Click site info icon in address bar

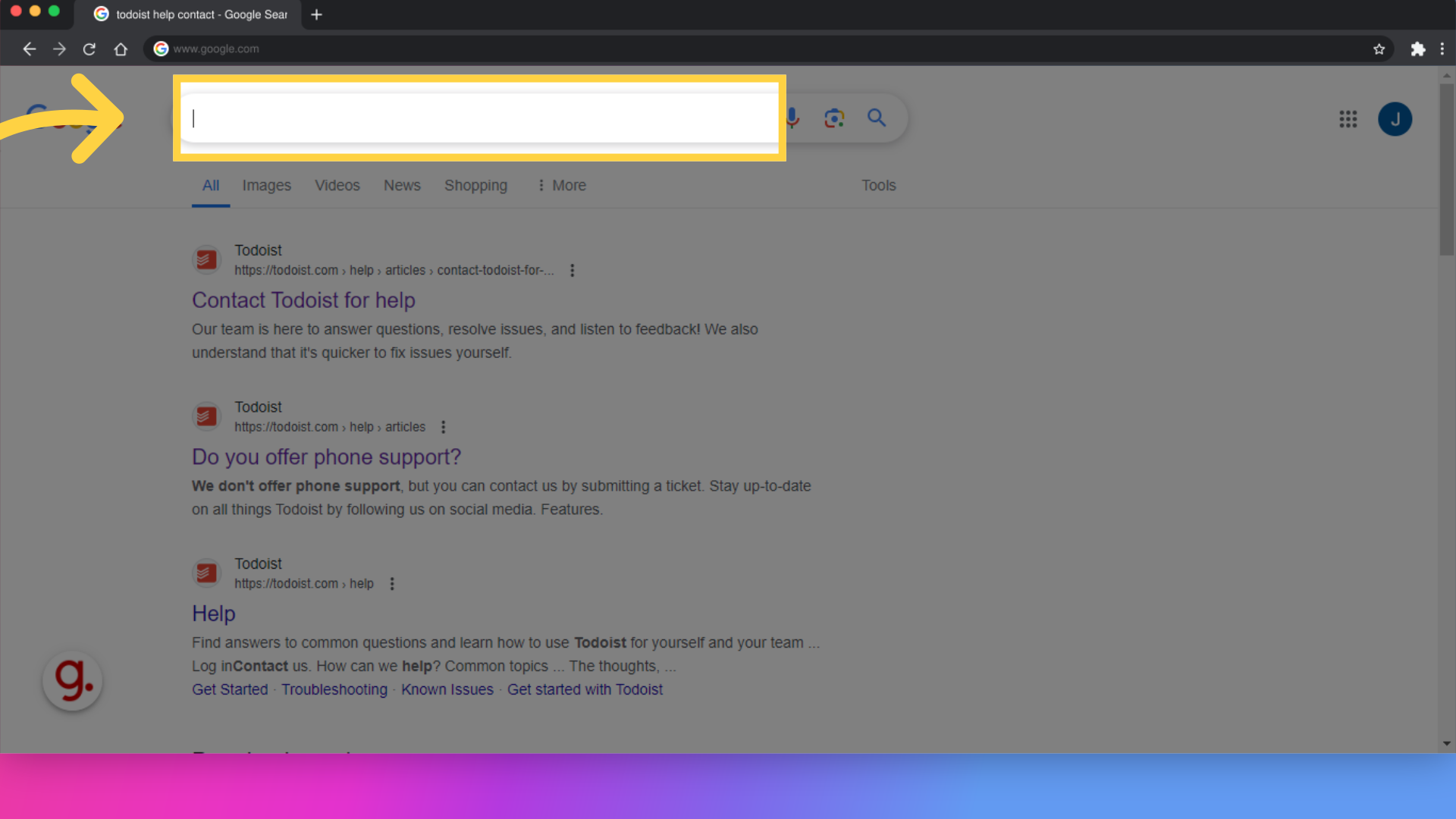pos(161,49)
